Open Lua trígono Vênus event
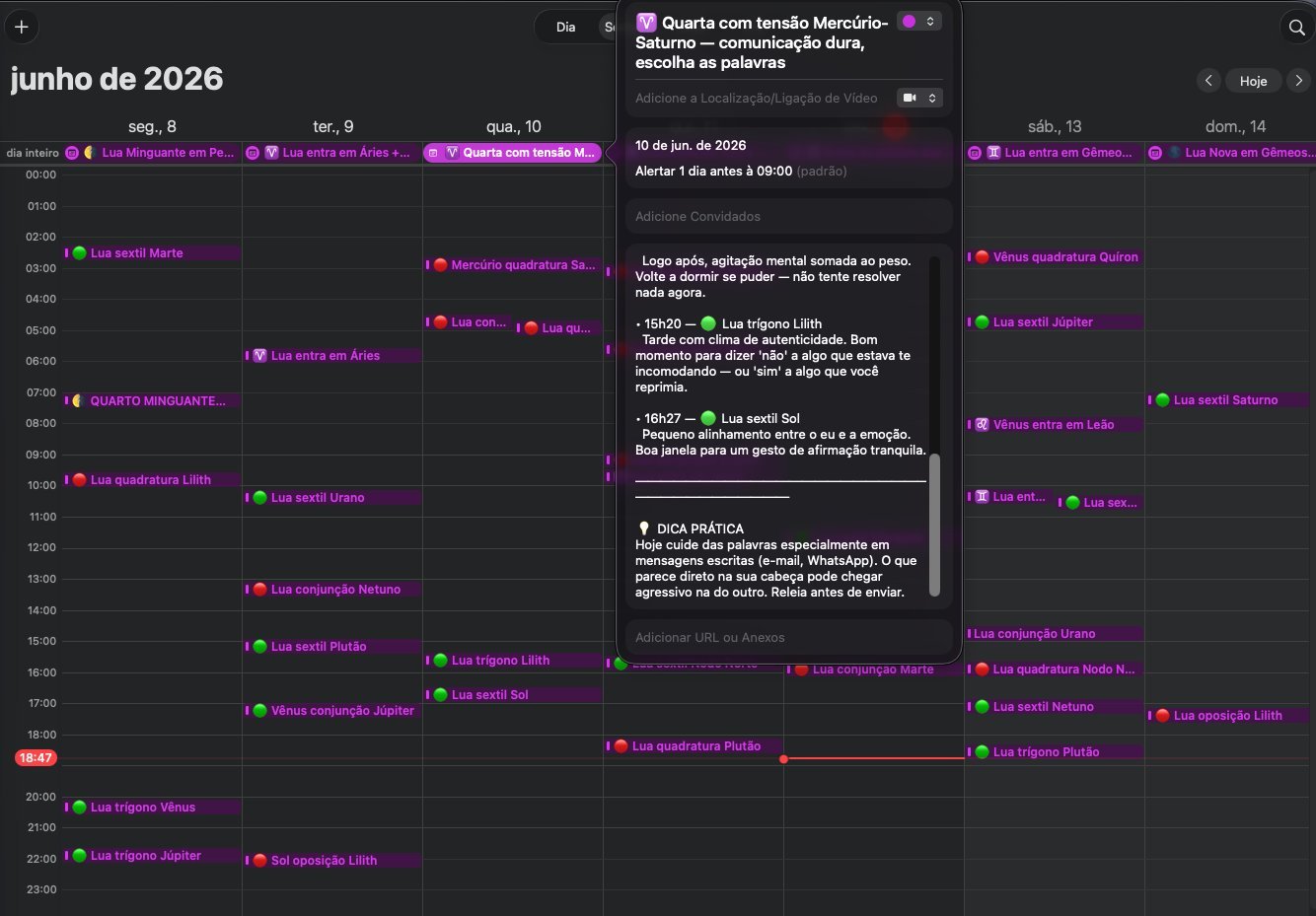This screenshot has width=1316, height=916. tap(153, 808)
